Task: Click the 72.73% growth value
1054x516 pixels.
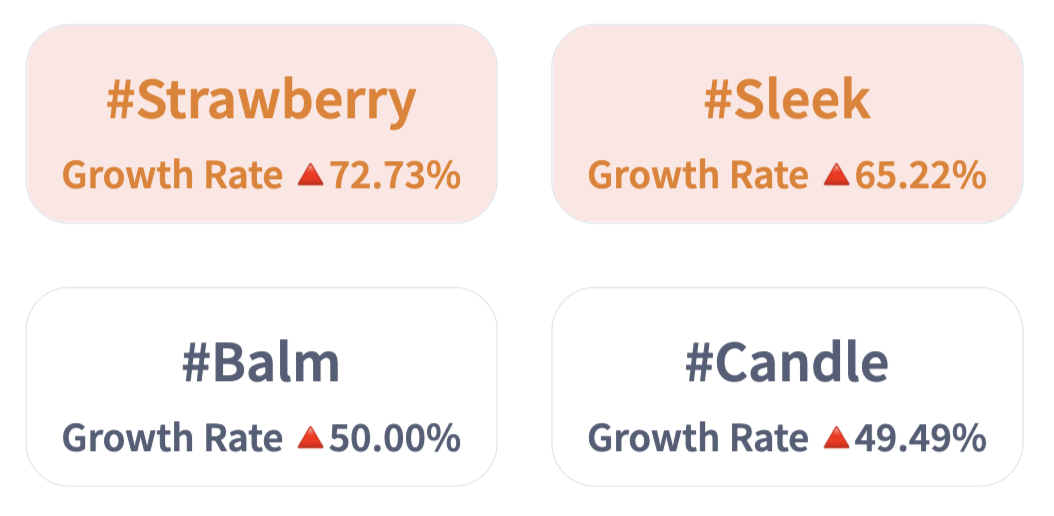Action: click(395, 176)
